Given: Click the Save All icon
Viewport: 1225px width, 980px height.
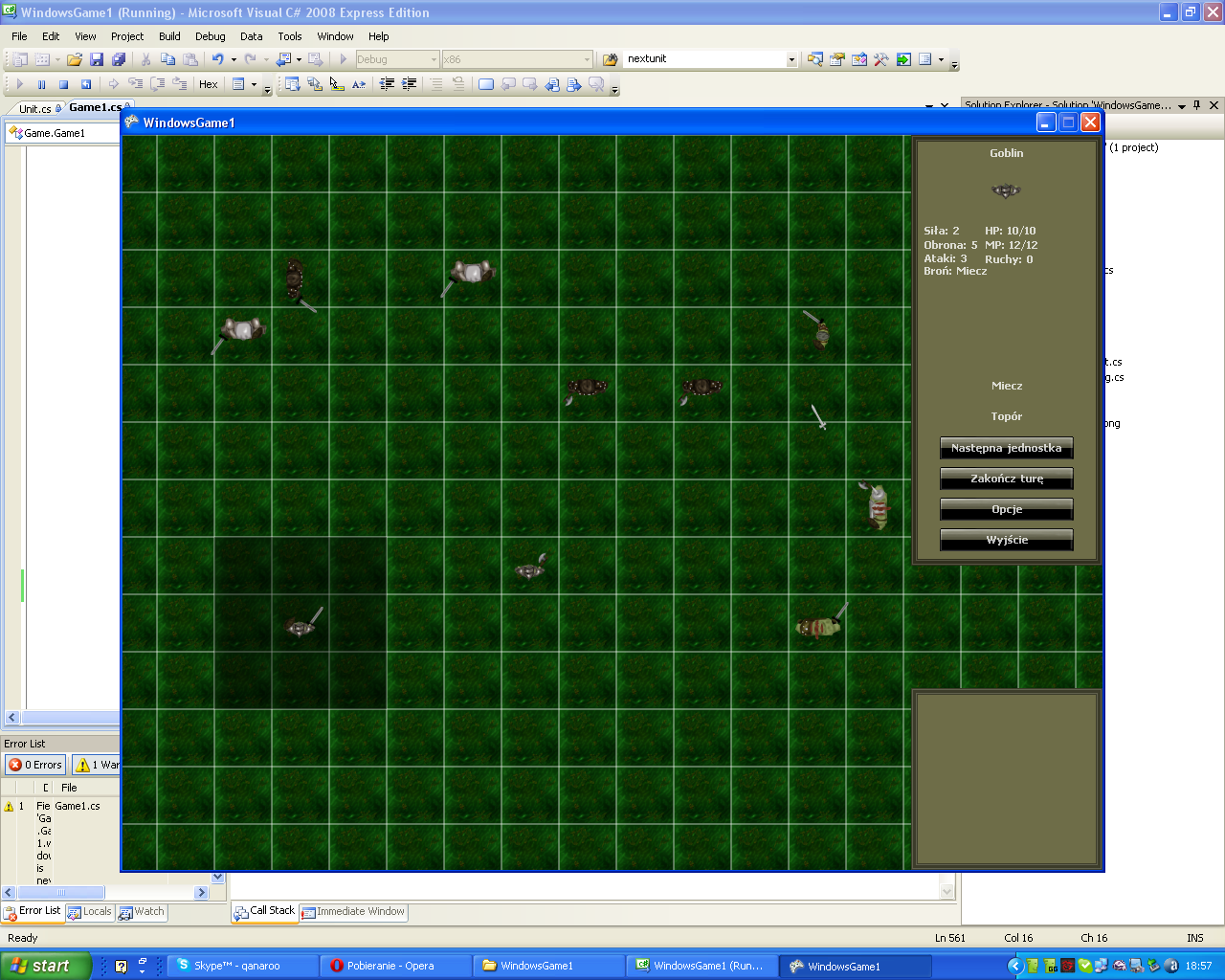Looking at the screenshot, I should [119, 59].
